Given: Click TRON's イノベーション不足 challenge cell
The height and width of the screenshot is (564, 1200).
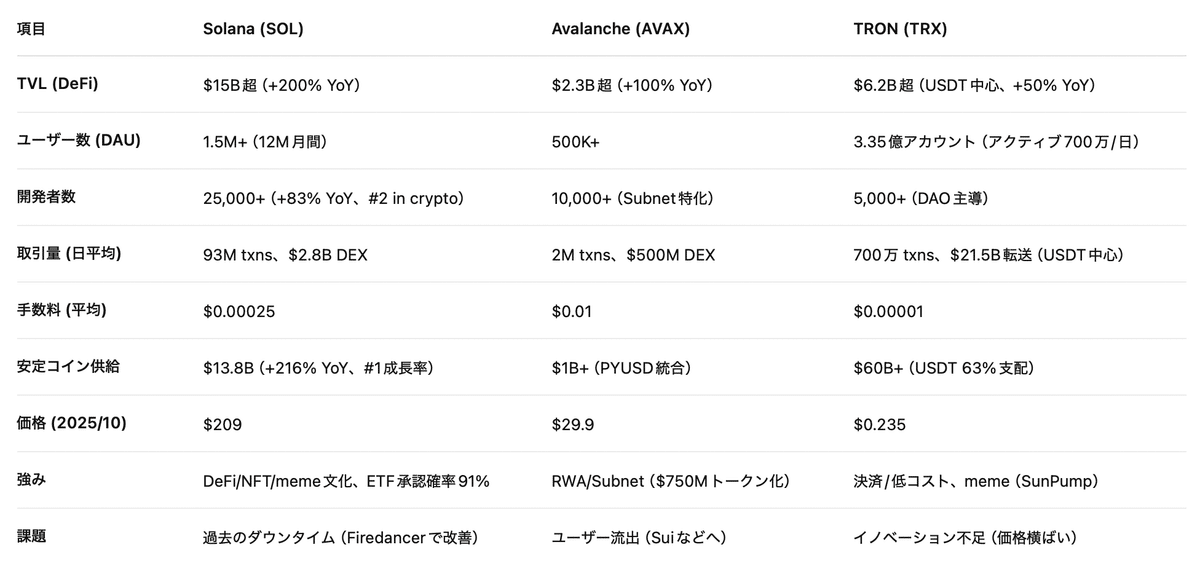Looking at the screenshot, I should click(965, 538).
